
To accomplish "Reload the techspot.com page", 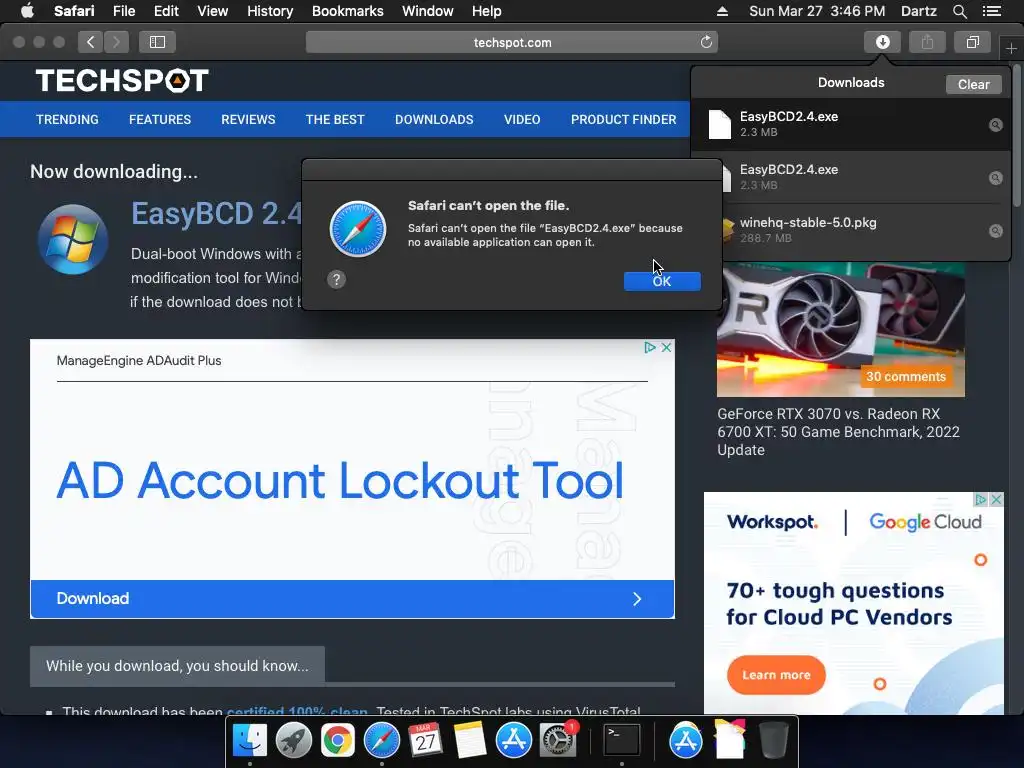I will click(x=706, y=42).
